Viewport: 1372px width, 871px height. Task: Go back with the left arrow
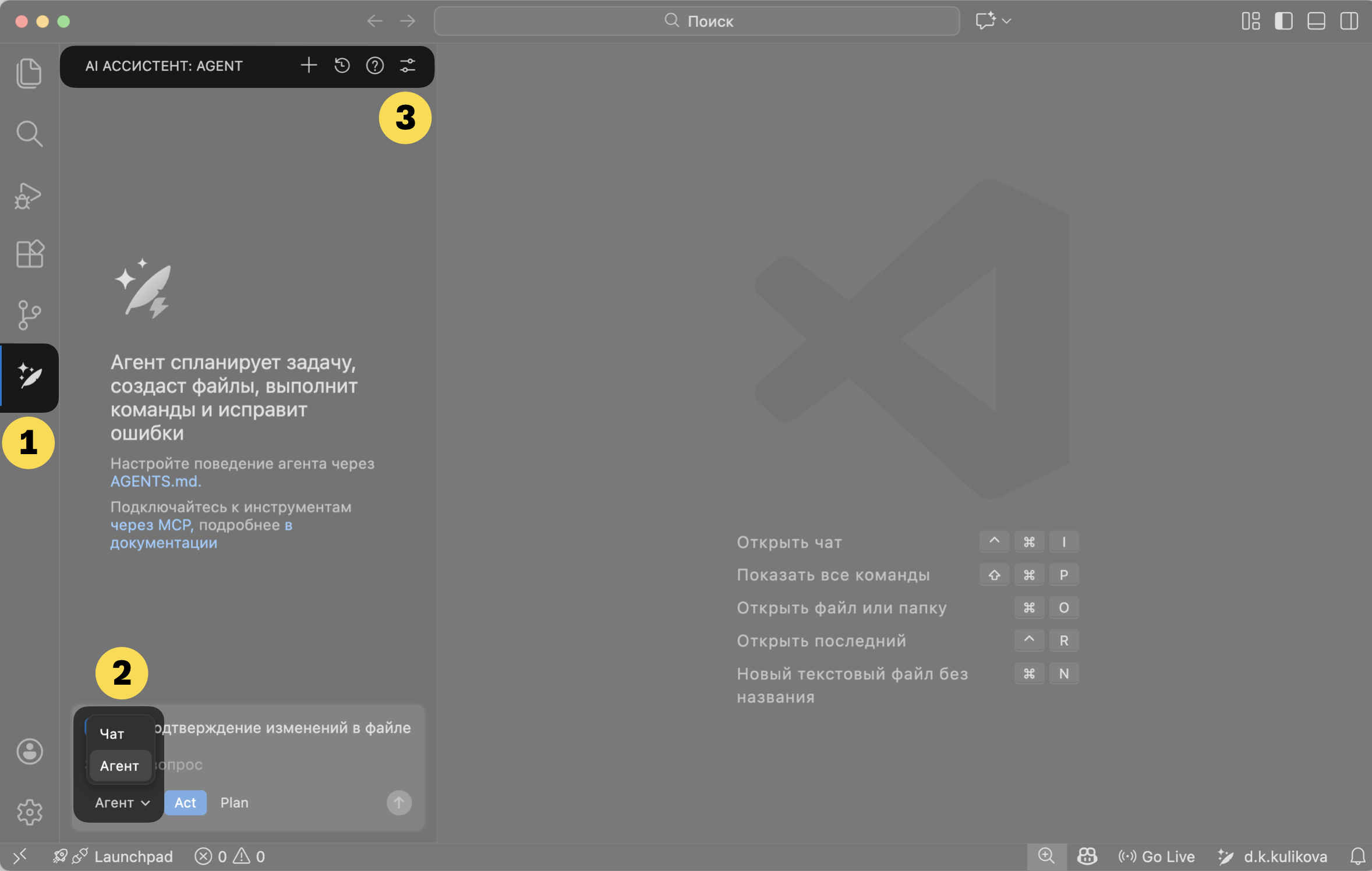point(374,21)
